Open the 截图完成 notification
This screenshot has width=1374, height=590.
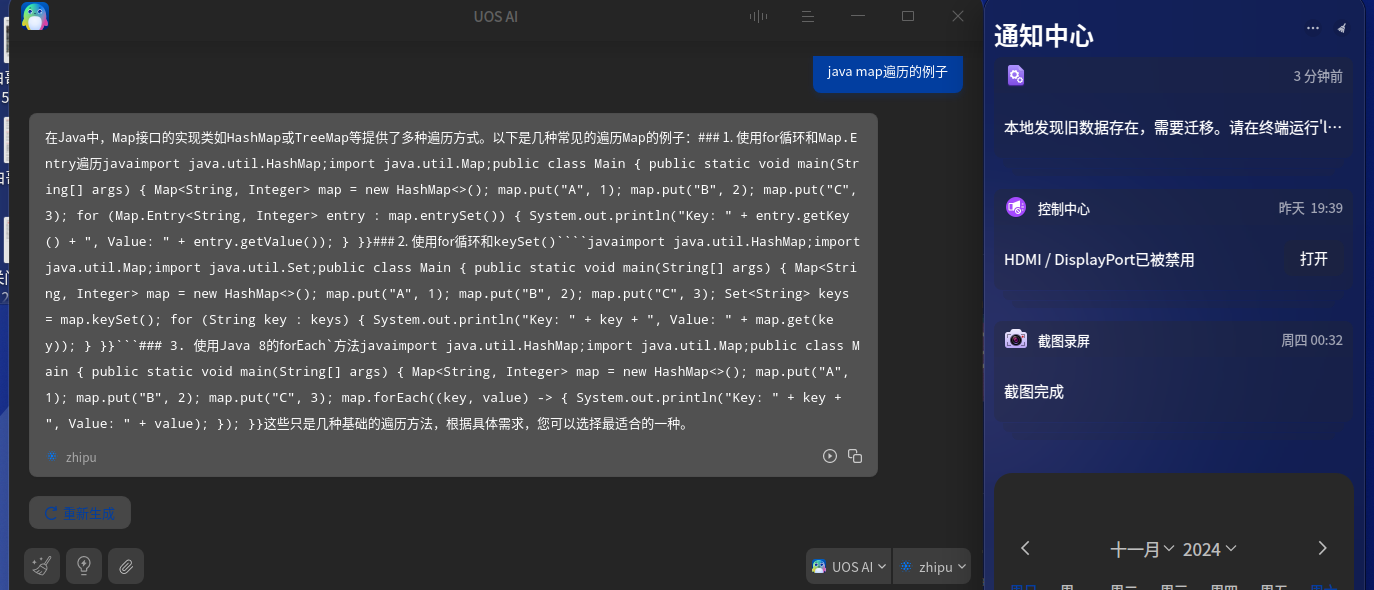[x=1174, y=372]
